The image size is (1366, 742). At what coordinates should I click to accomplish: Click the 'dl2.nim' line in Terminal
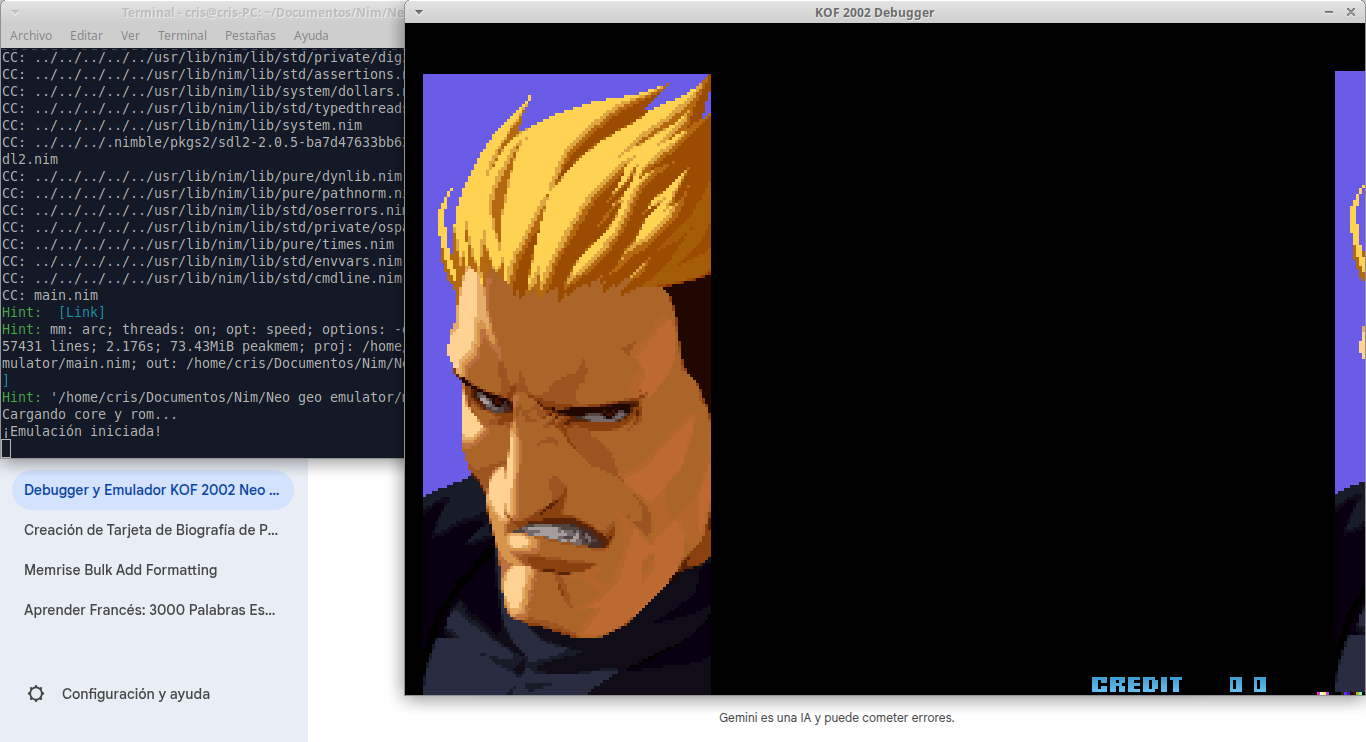(30, 159)
